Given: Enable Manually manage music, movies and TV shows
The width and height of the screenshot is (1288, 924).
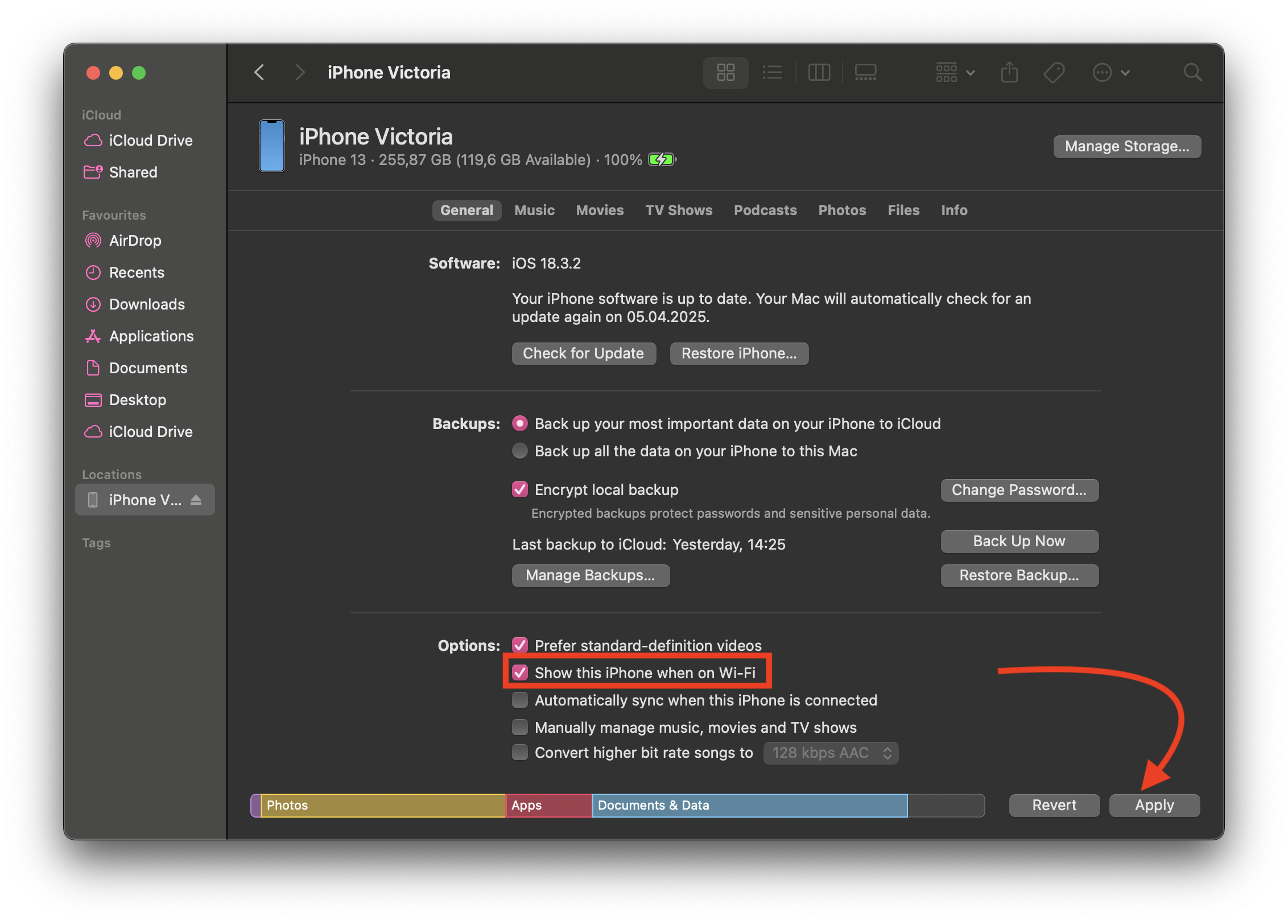Looking at the screenshot, I should (x=519, y=728).
